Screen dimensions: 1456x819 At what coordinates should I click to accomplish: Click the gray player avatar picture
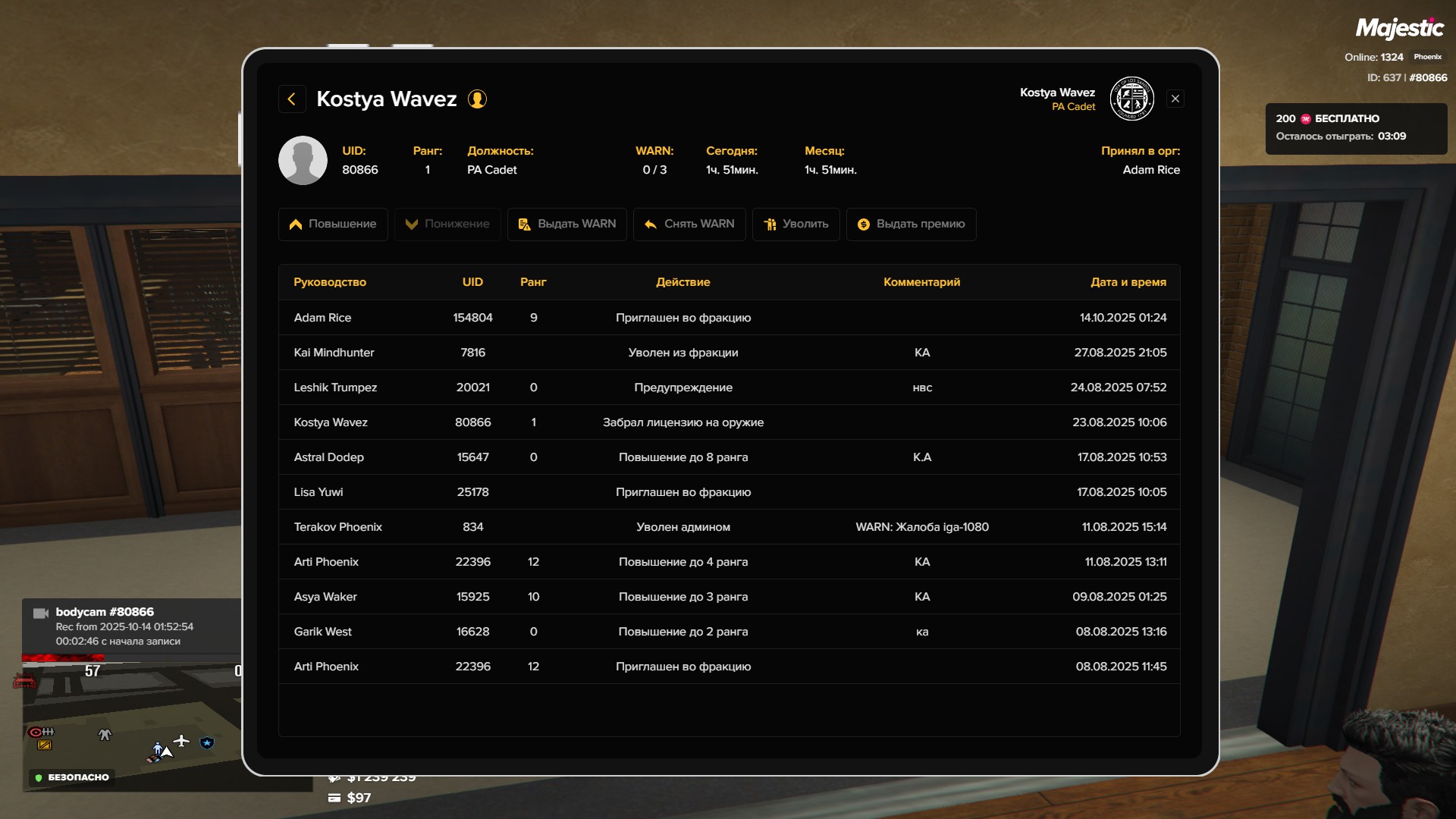pyautogui.click(x=303, y=161)
